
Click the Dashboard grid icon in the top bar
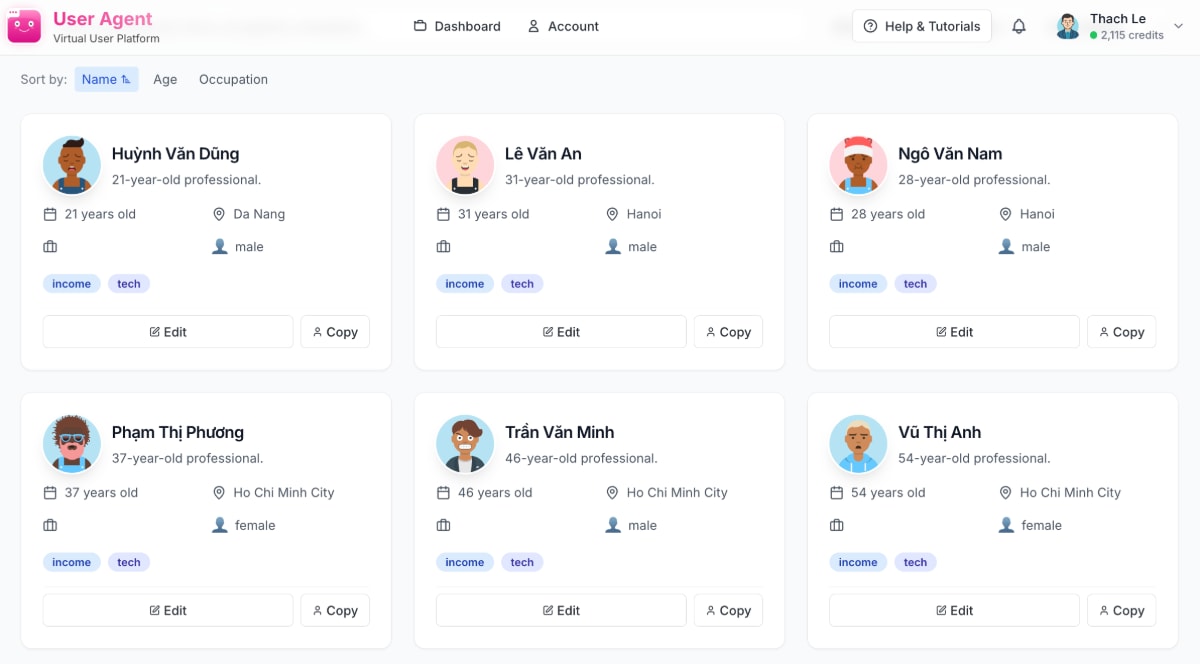tap(420, 26)
